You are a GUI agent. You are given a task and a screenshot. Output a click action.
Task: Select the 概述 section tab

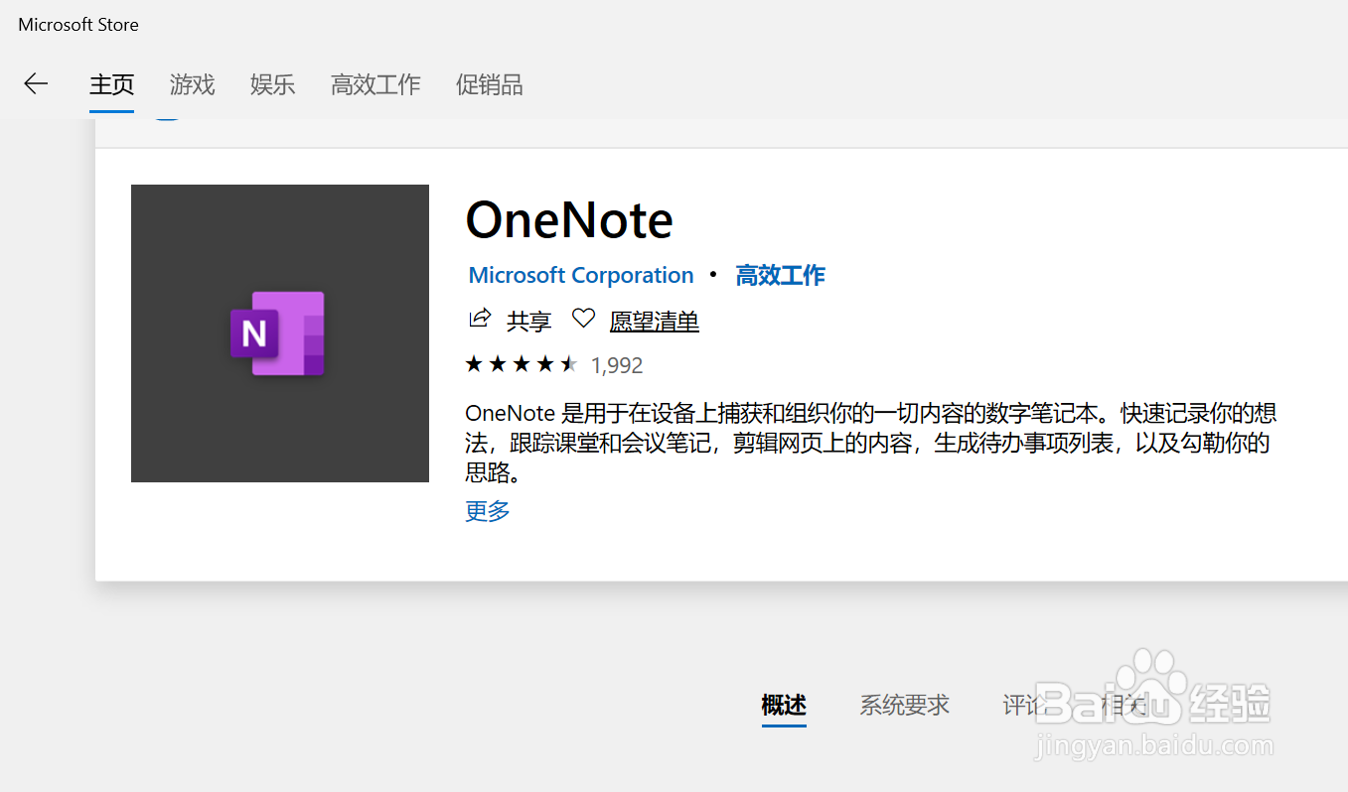point(784,705)
